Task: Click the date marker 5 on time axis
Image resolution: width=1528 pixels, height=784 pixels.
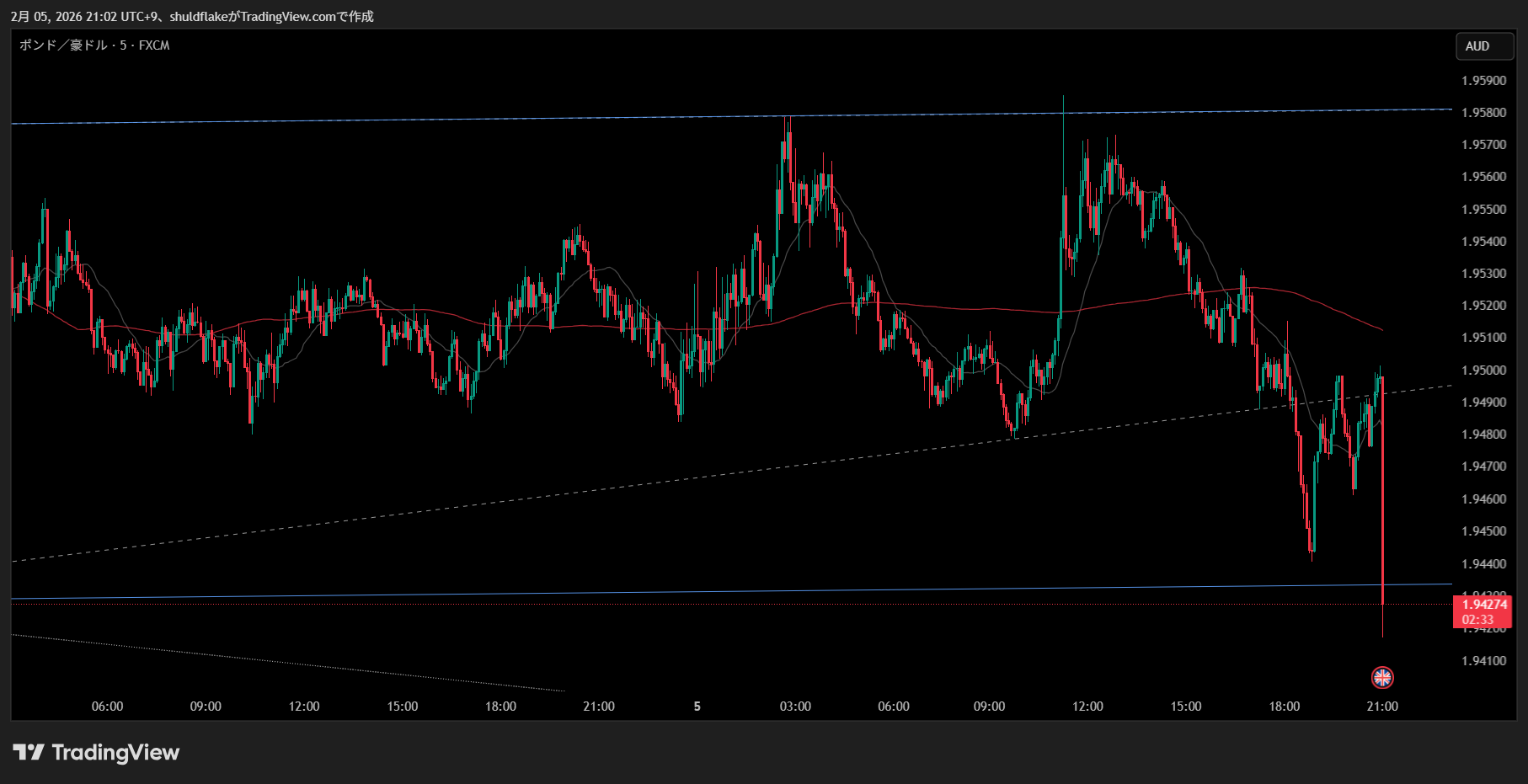Action: [x=697, y=707]
